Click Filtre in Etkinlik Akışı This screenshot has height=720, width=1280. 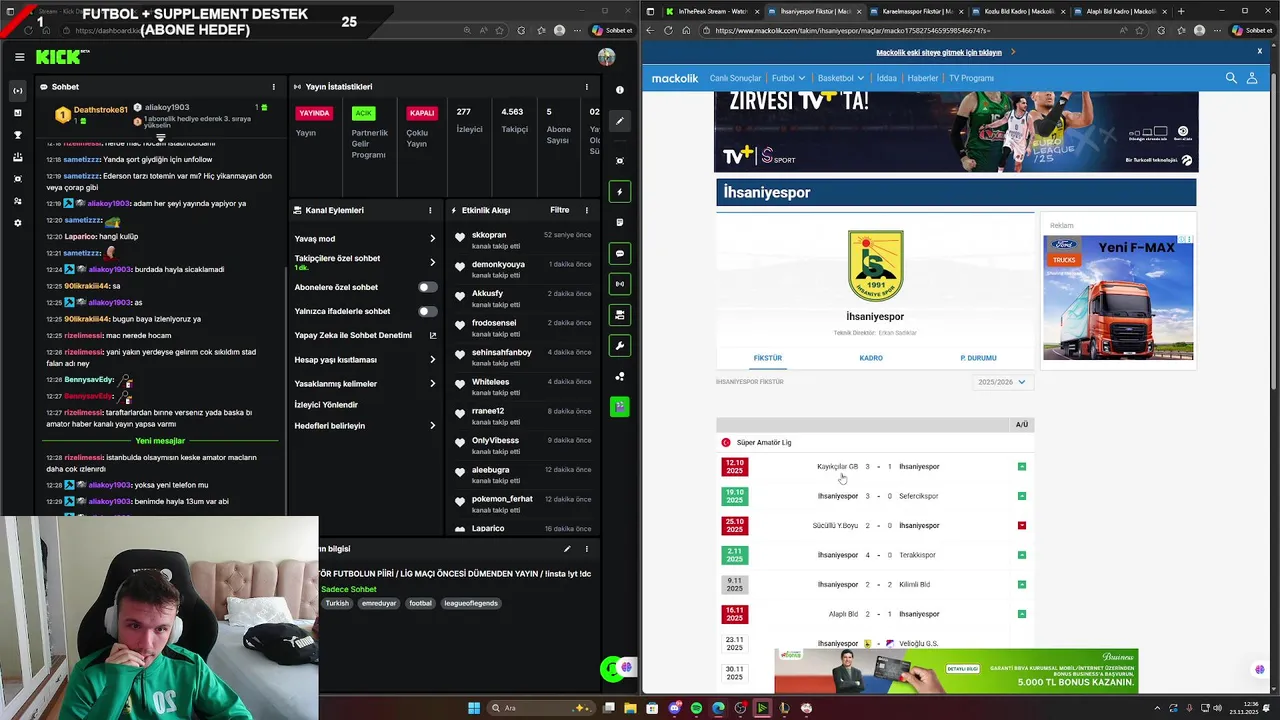[x=560, y=210]
